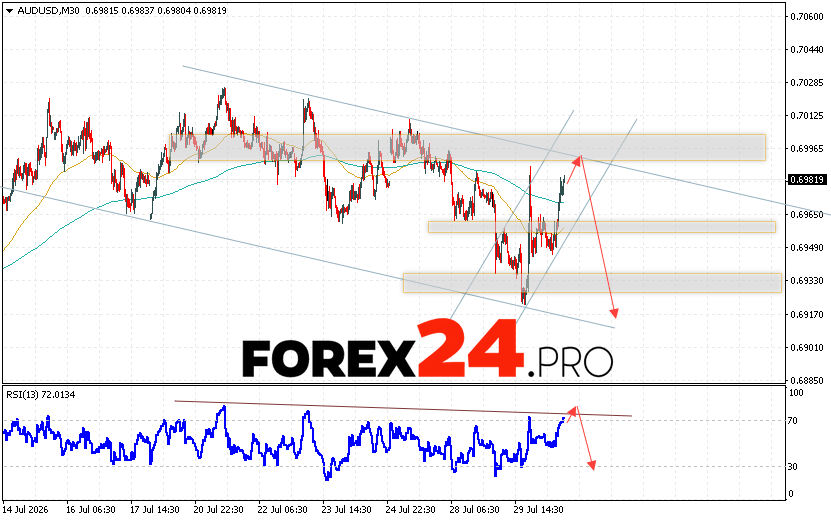Select the current price label 0.69819
This screenshot has height=521, width=831.
coord(807,180)
